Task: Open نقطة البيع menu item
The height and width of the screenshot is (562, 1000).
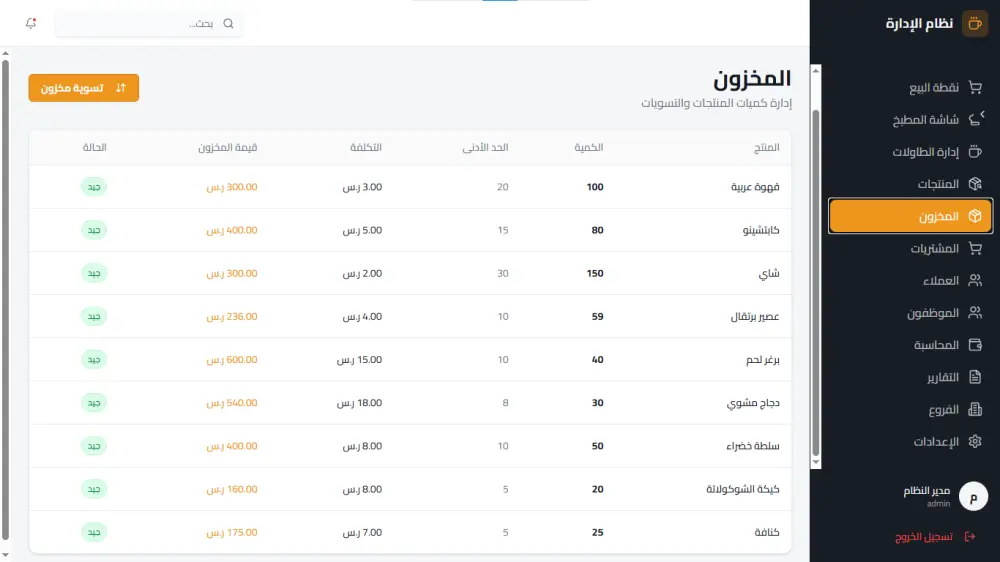Action: 910,87
